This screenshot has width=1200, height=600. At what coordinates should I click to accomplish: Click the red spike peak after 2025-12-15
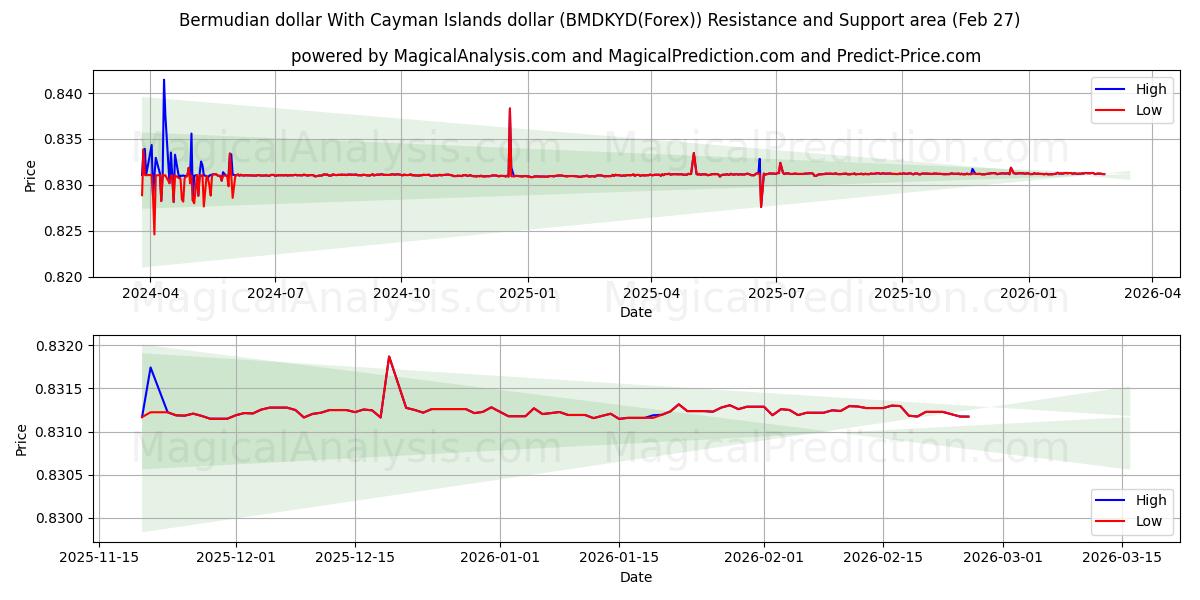[x=389, y=356]
